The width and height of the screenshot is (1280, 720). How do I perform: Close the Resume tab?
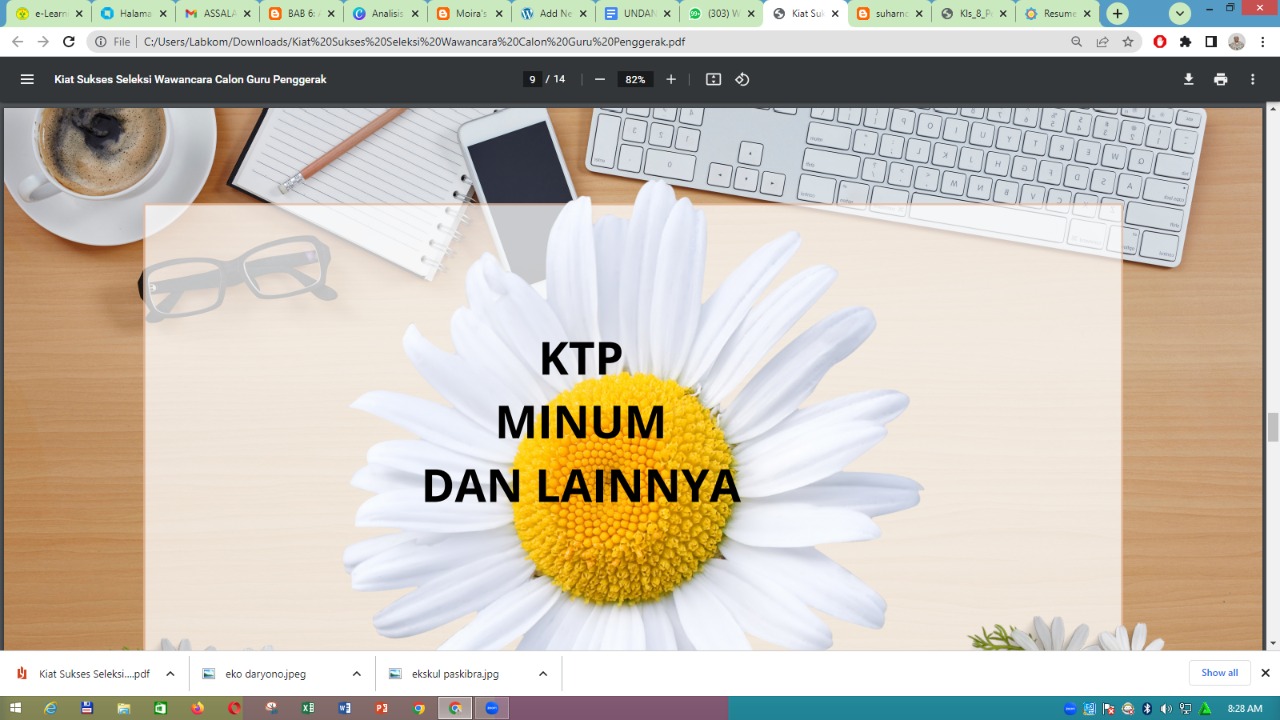pos(1087,14)
